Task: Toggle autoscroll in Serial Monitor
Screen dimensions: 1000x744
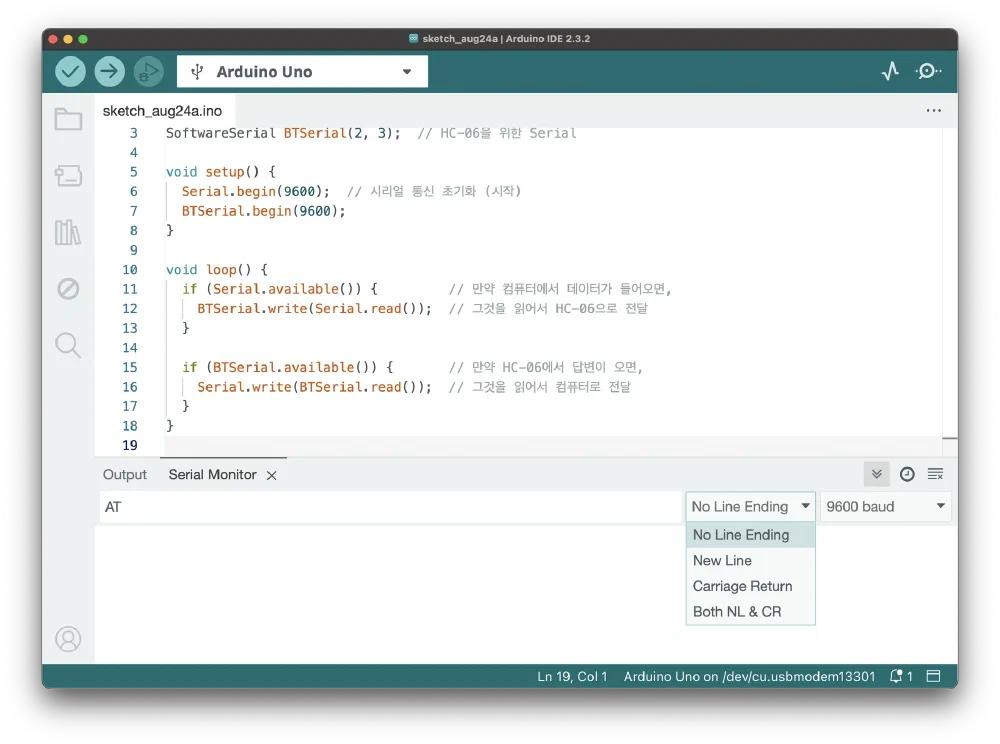Action: pos(877,474)
